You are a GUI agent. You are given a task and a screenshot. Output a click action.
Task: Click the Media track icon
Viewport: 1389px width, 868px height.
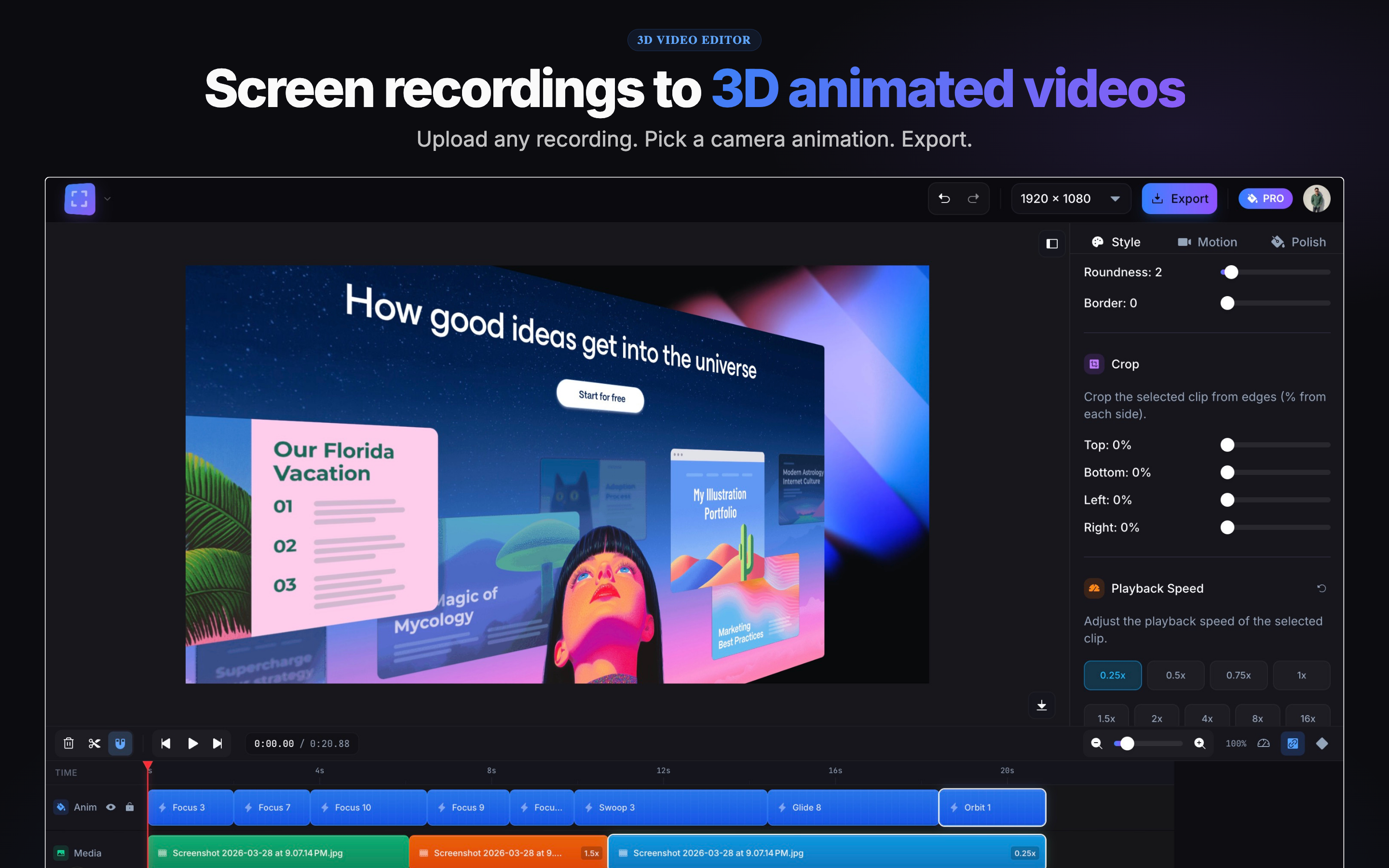tap(61, 853)
